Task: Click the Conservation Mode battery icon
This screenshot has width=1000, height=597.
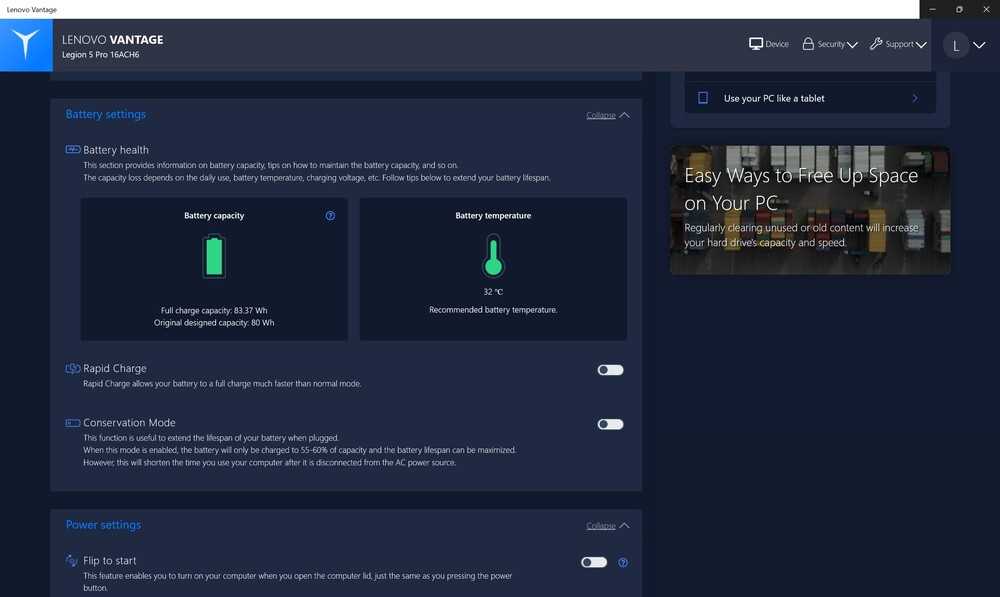Action: point(73,423)
